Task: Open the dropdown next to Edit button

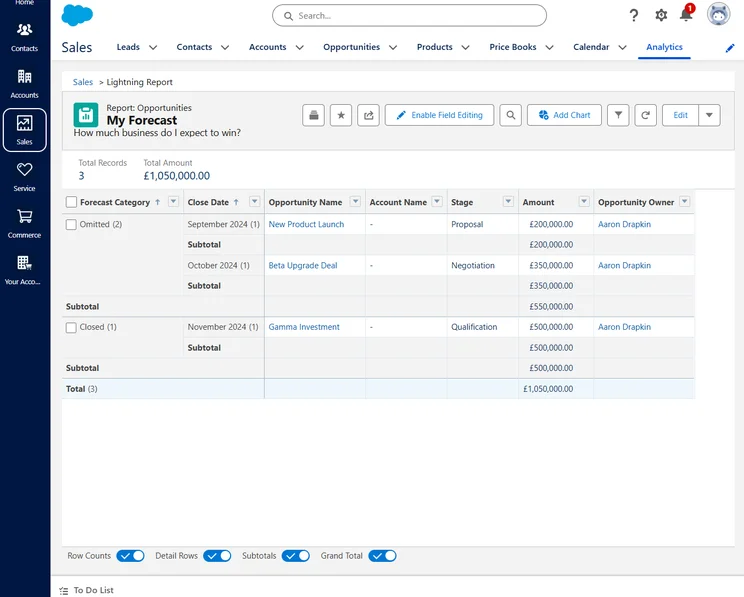Action: 709,115
